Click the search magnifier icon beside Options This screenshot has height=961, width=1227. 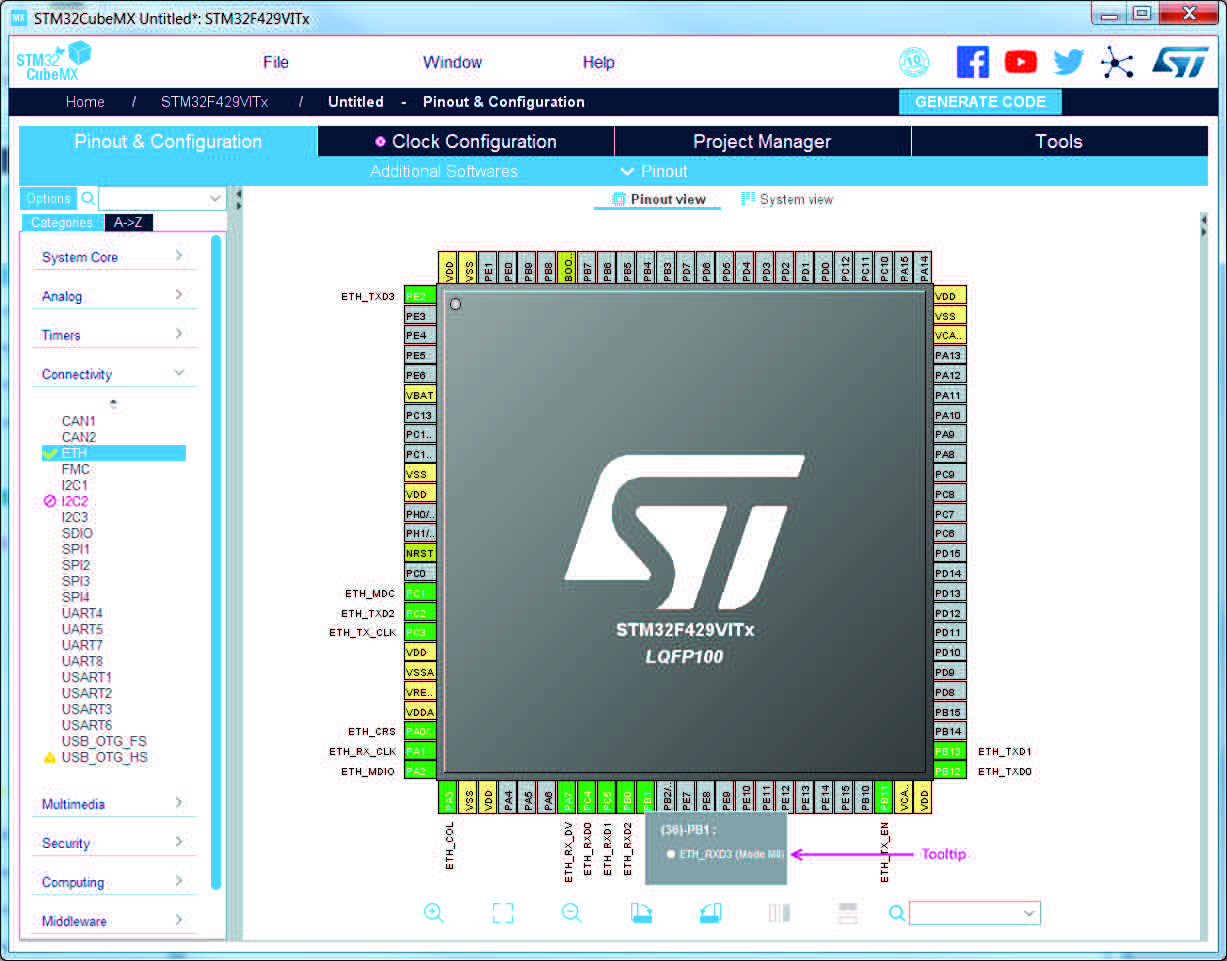tap(88, 198)
